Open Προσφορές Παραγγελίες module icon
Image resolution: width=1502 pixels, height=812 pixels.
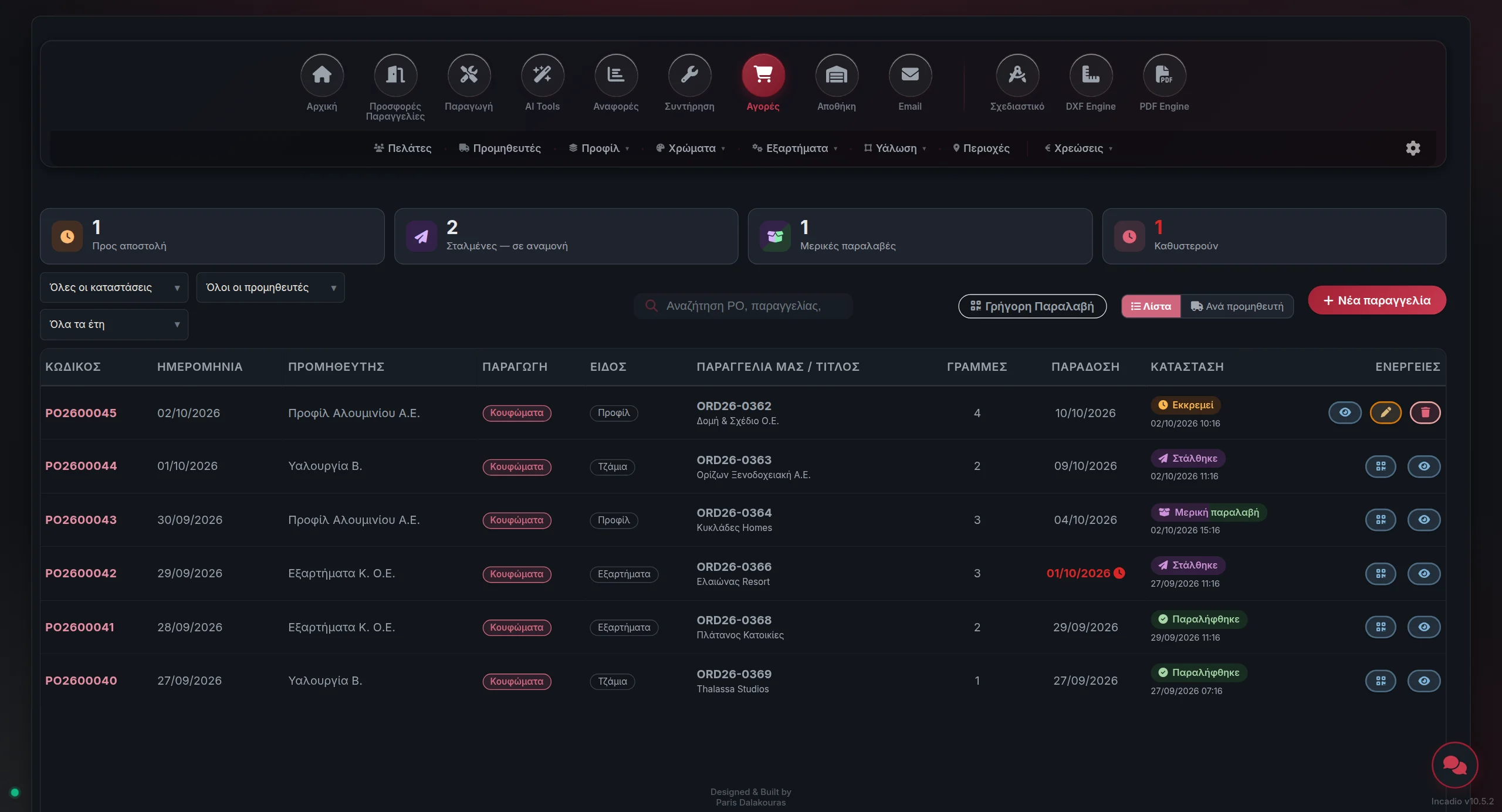395,75
